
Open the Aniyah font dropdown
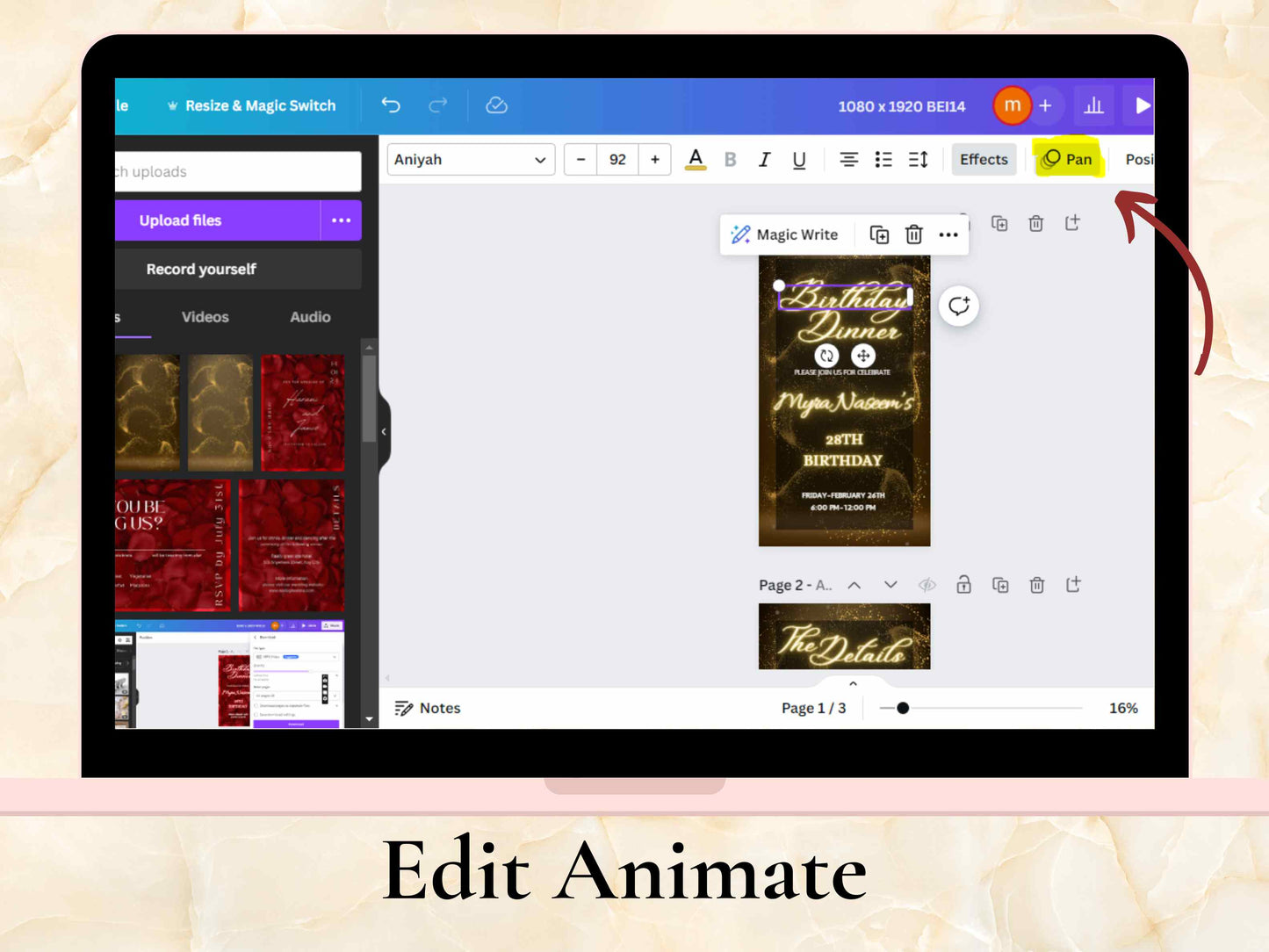coord(471,160)
